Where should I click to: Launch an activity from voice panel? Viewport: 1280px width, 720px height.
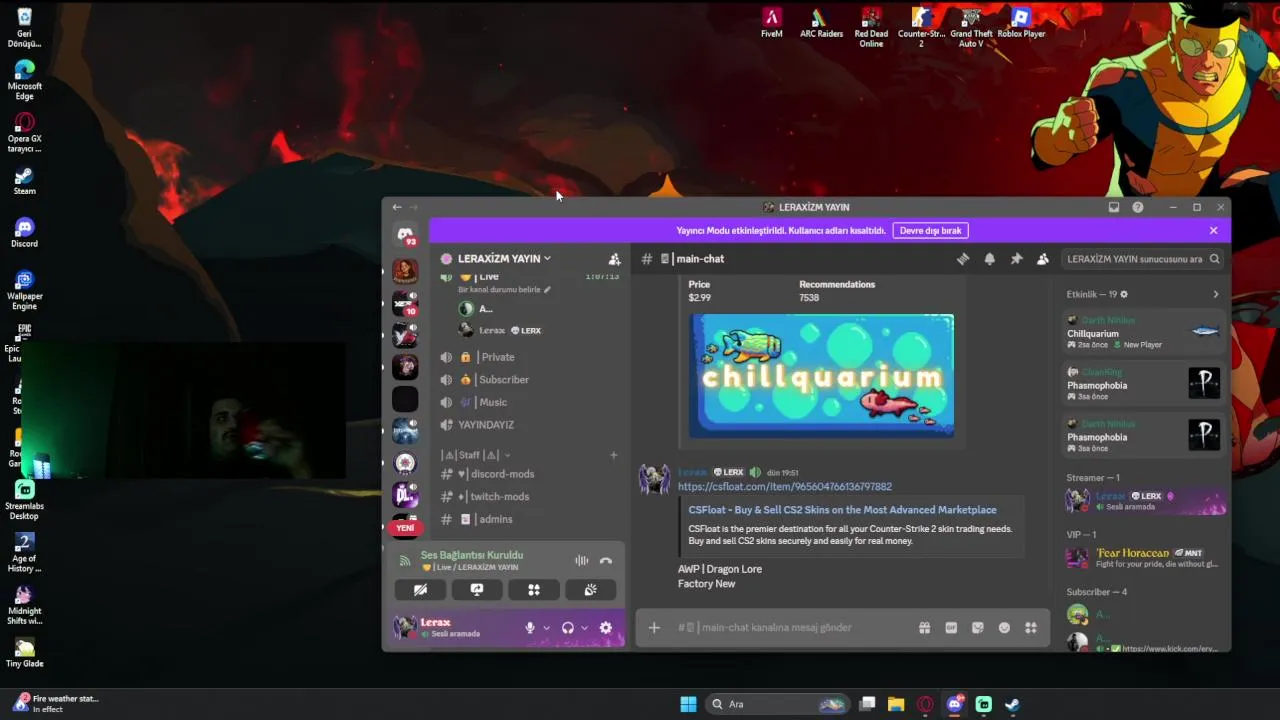[x=534, y=590]
